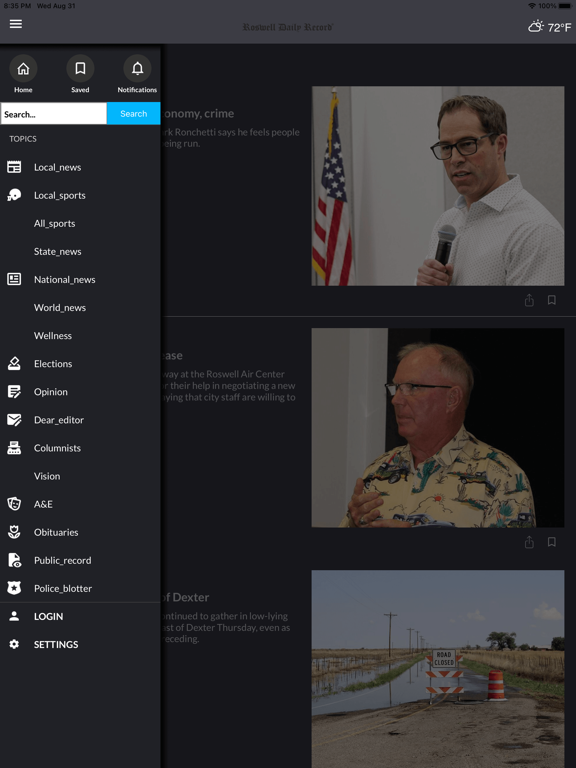The width and height of the screenshot is (576, 768).
Task: View the Obituaries section
Action: (x=56, y=532)
